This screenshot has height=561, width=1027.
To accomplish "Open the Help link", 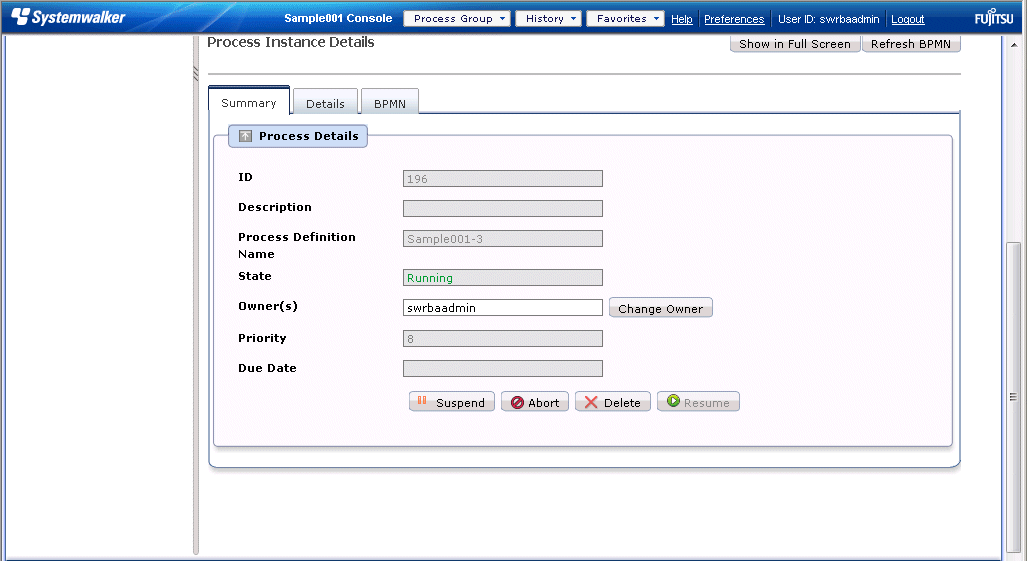I will pos(682,19).
